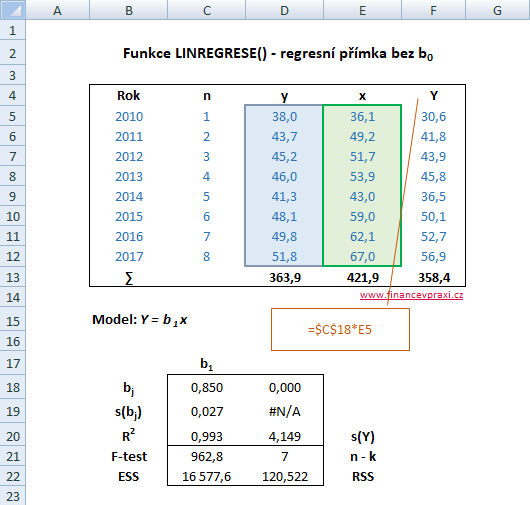Viewport: 530px width, 505px height.
Task: Select y value 48,1
Action: tap(285, 216)
